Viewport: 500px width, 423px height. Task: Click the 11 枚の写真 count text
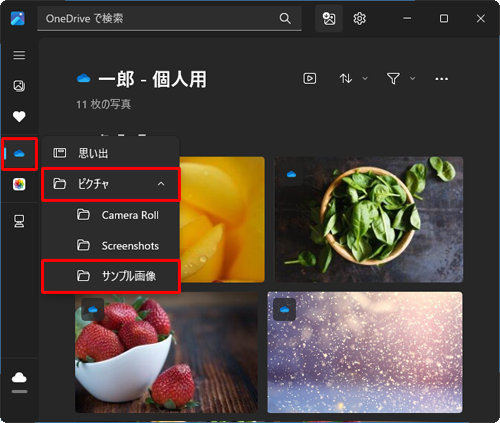coord(104,104)
